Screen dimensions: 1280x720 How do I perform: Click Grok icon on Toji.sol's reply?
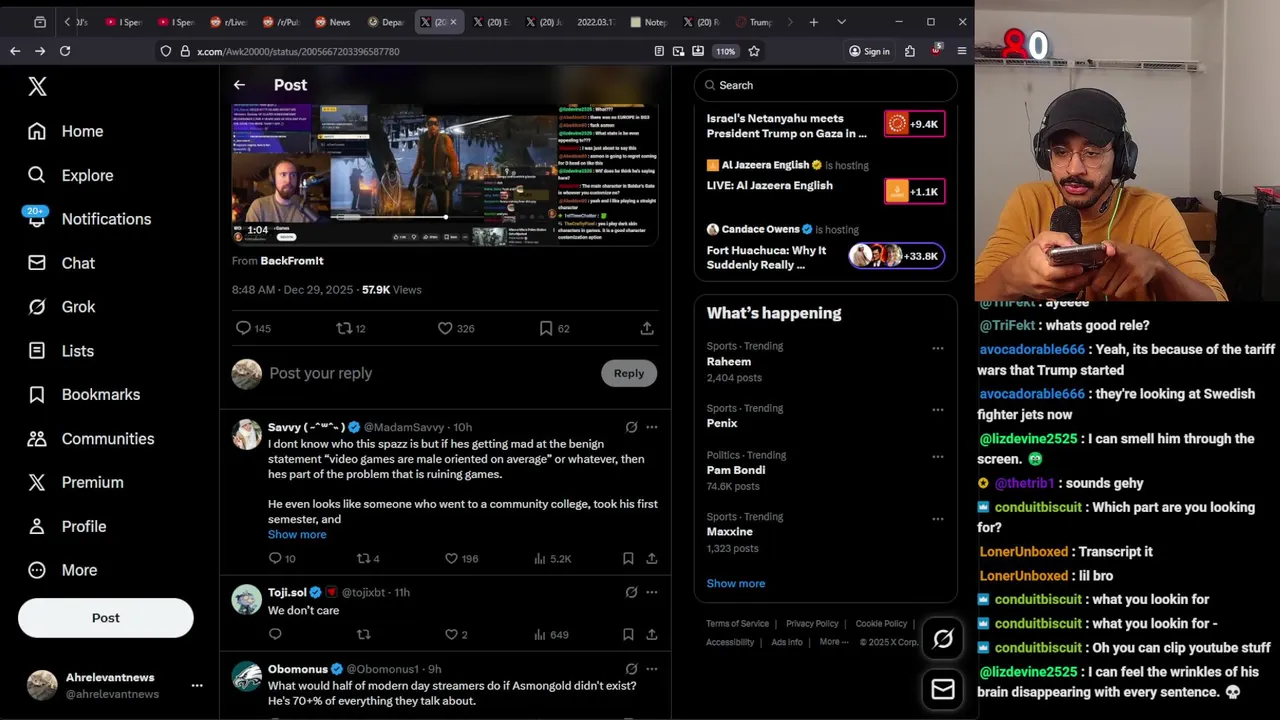click(631, 592)
